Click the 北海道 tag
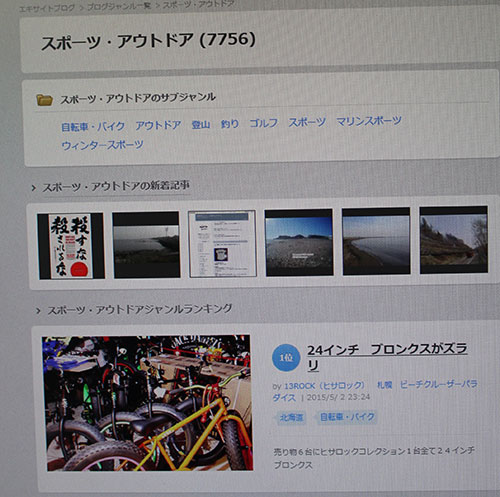Screen dimensions: 500x497 [292, 417]
